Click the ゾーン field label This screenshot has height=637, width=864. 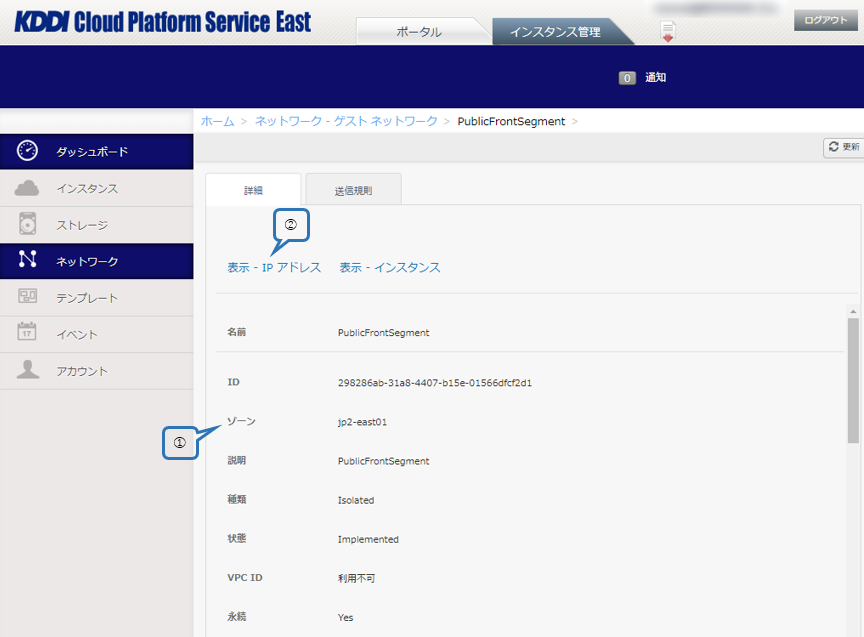241,421
